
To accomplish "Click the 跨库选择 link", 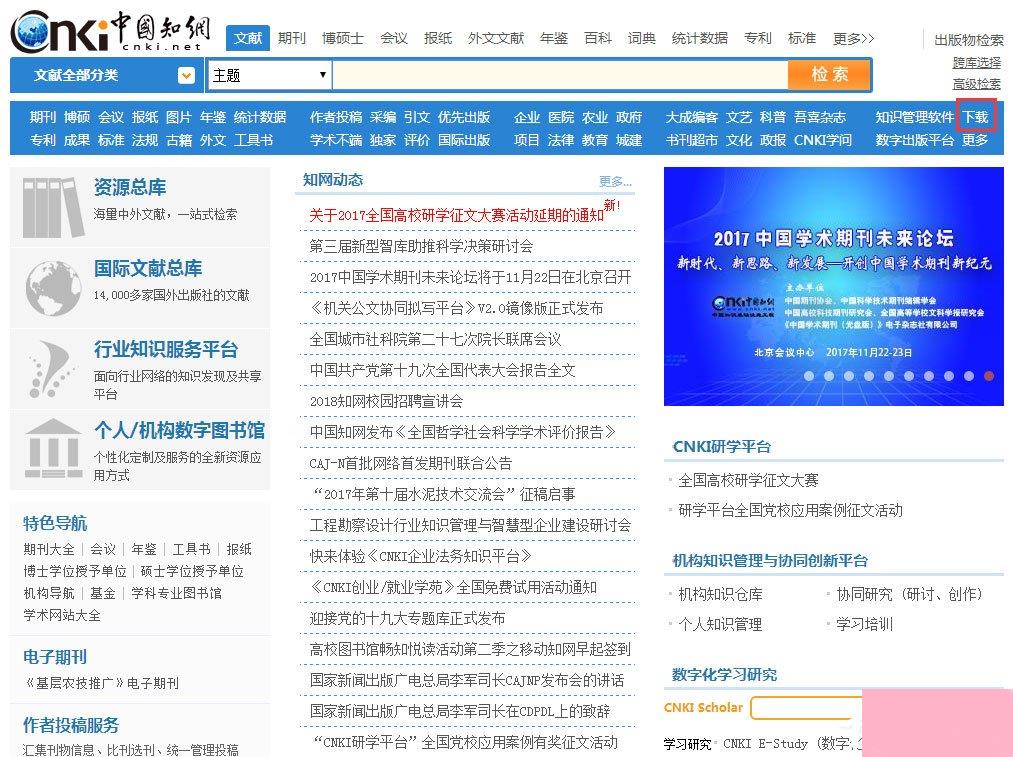I will click(976, 63).
